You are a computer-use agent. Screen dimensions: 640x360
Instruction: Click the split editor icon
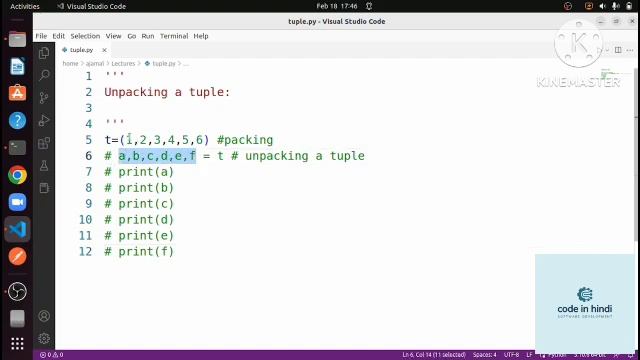coord(618,50)
